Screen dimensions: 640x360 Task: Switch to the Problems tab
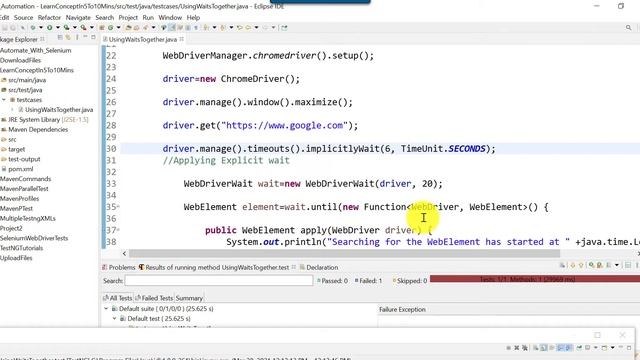pyautogui.click(x=118, y=267)
